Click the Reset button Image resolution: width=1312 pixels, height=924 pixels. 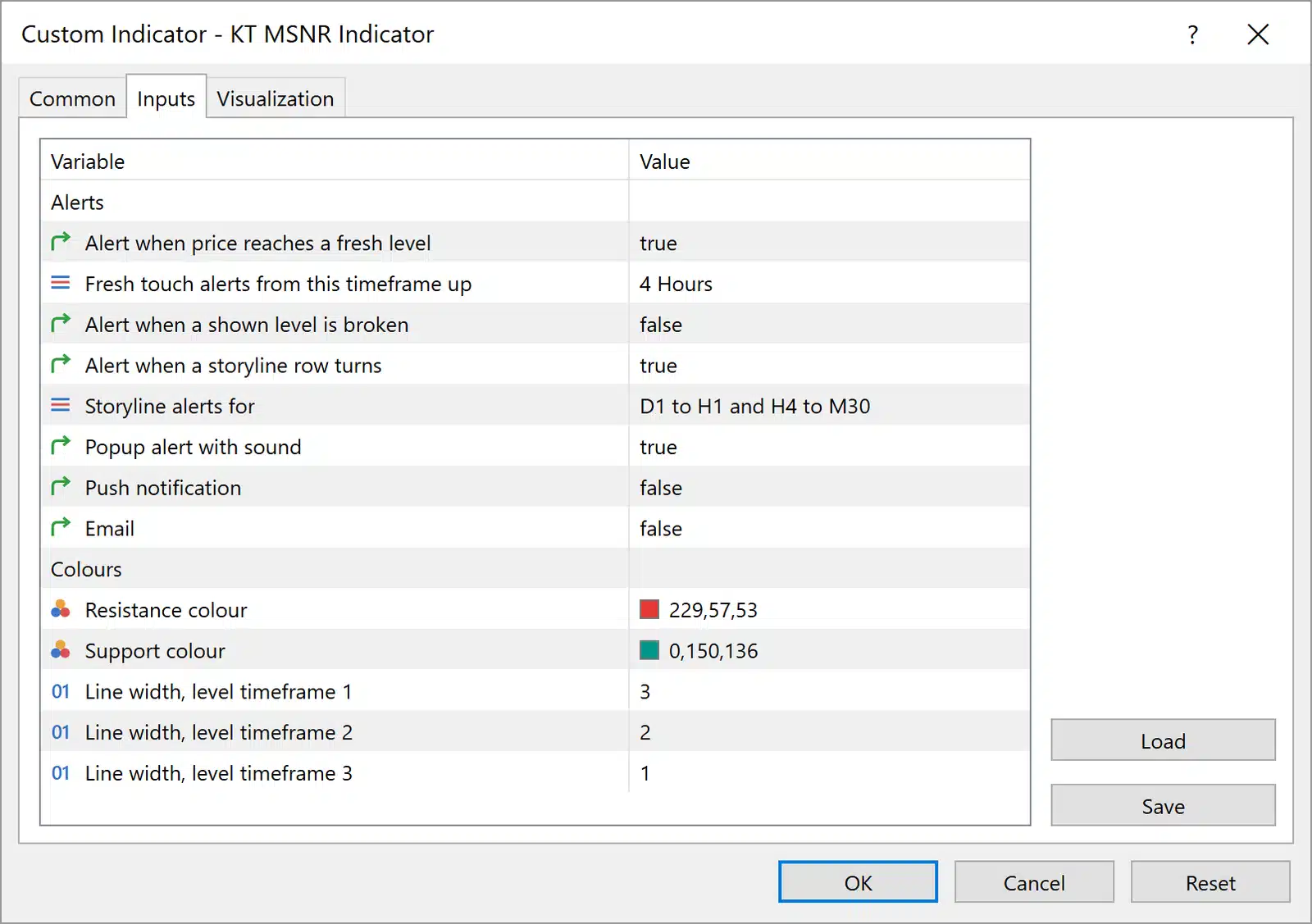point(1210,882)
